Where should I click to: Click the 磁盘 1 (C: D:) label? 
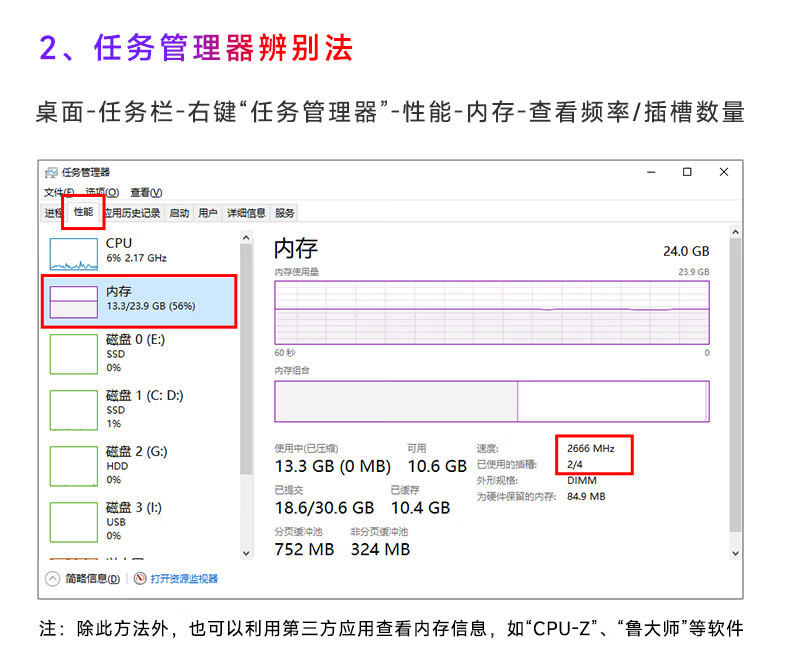click(x=144, y=395)
